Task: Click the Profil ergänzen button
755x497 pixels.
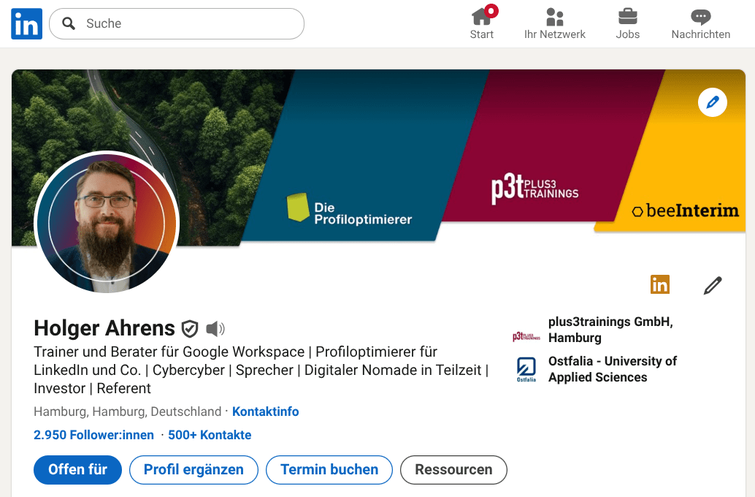Action: (x=194, y=470)
